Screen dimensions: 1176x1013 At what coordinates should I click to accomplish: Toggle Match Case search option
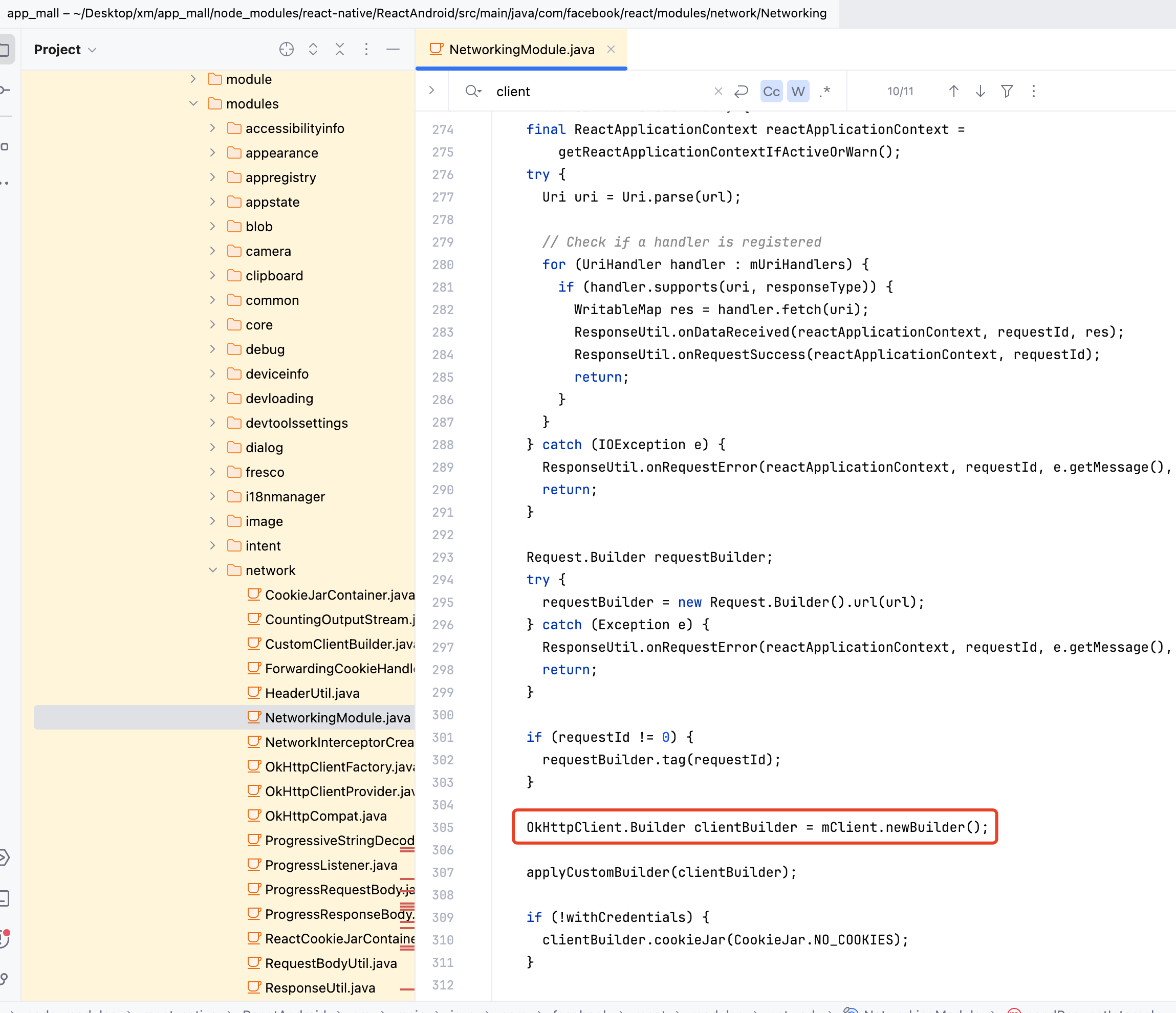pyautogui.click(x=771, y=92)
